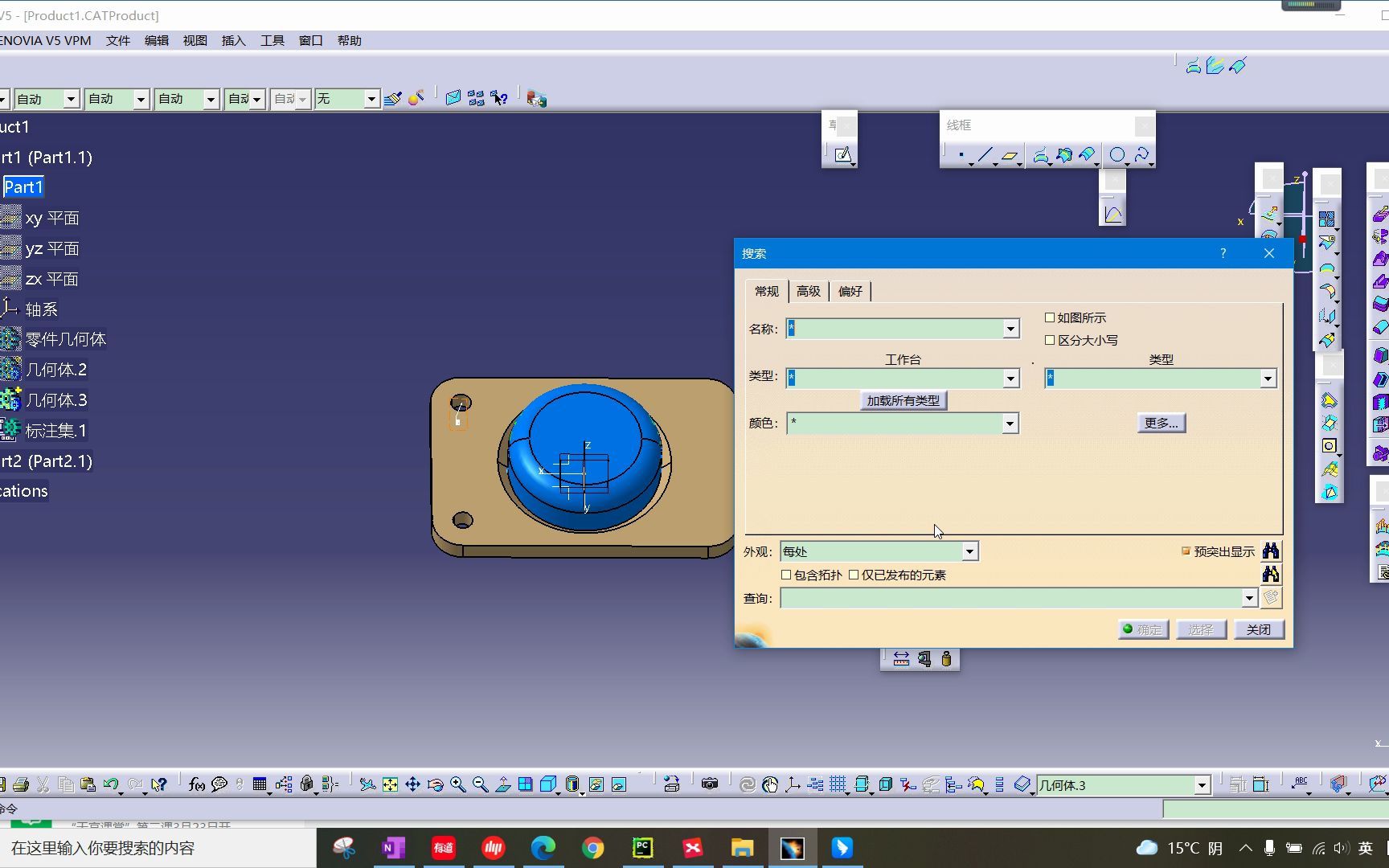
Task: Click the 关闭 button in search dialog
Action: (x=1258, y=629)
